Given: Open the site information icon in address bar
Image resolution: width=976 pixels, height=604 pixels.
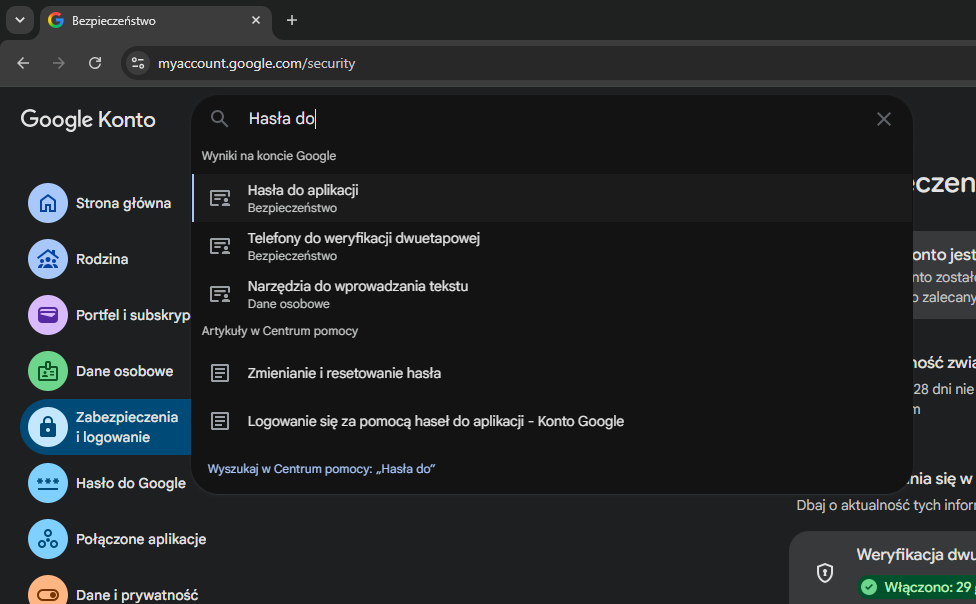Looking at the screenshot, I should 138,63.
